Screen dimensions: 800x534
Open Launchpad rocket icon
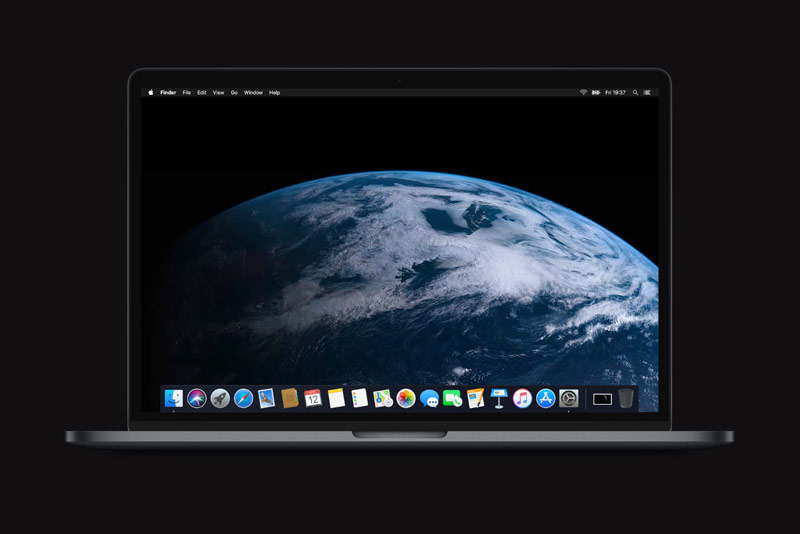(220, 398)
